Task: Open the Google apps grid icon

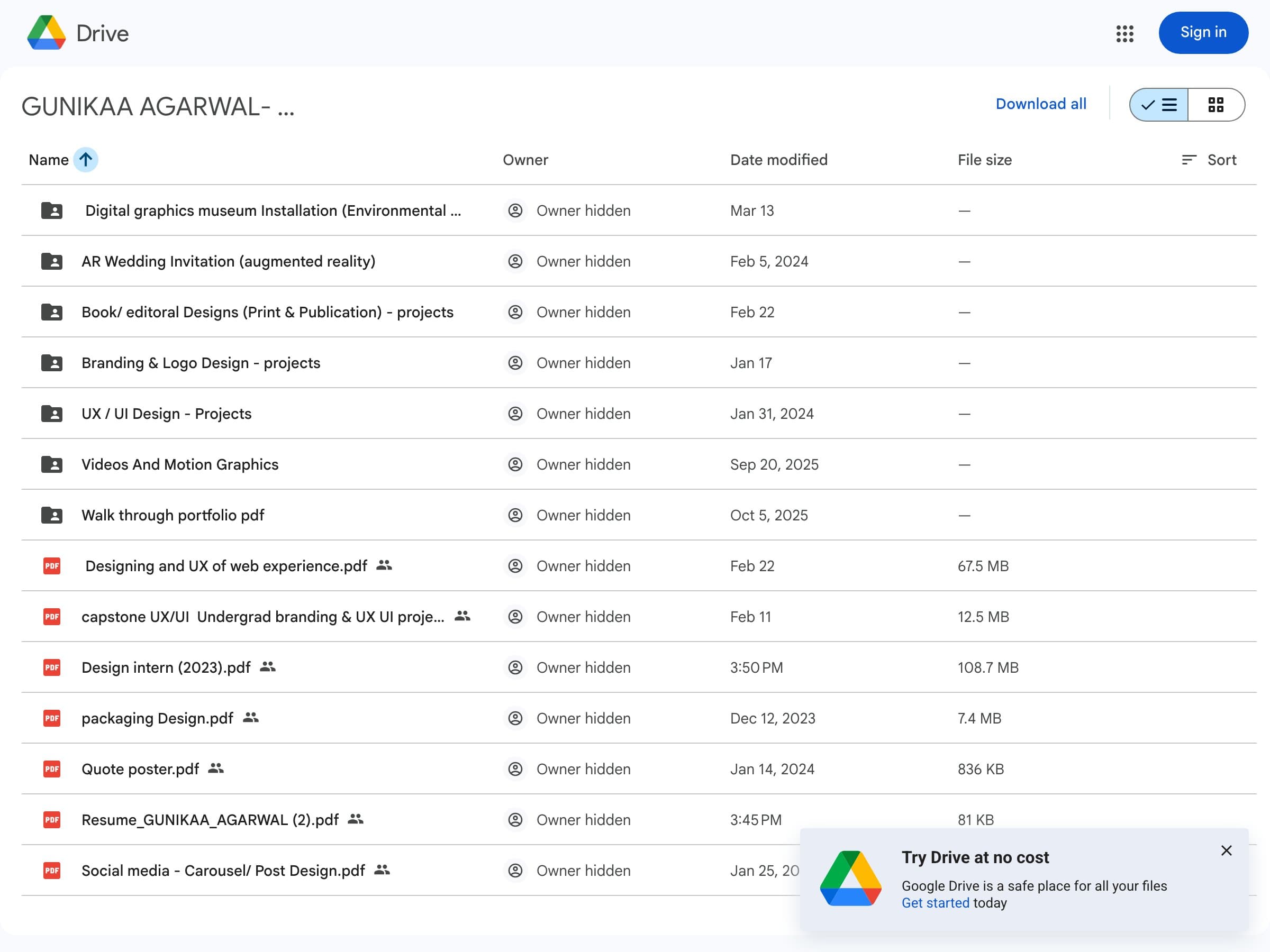Action: pos(1124,33)
